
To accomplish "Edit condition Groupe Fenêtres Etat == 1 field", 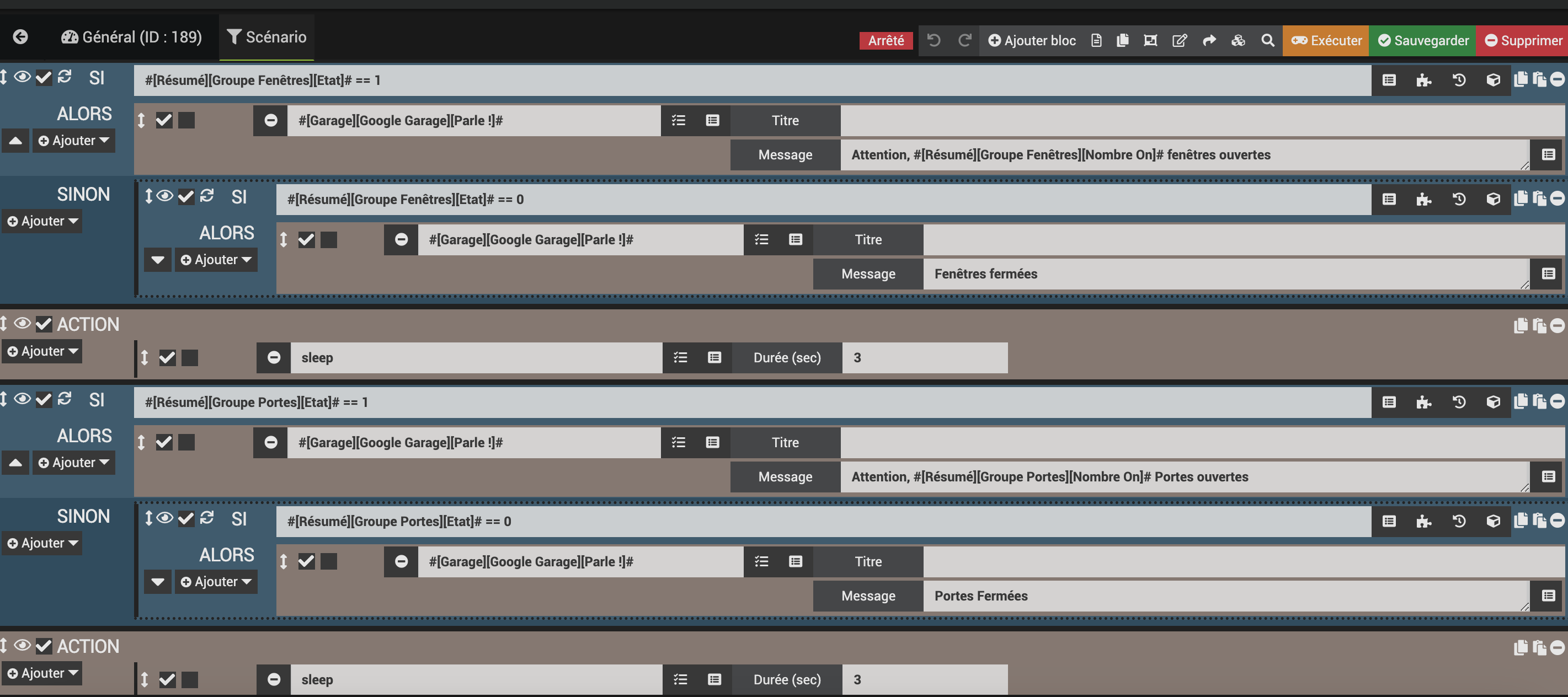I will pos(753,81).
